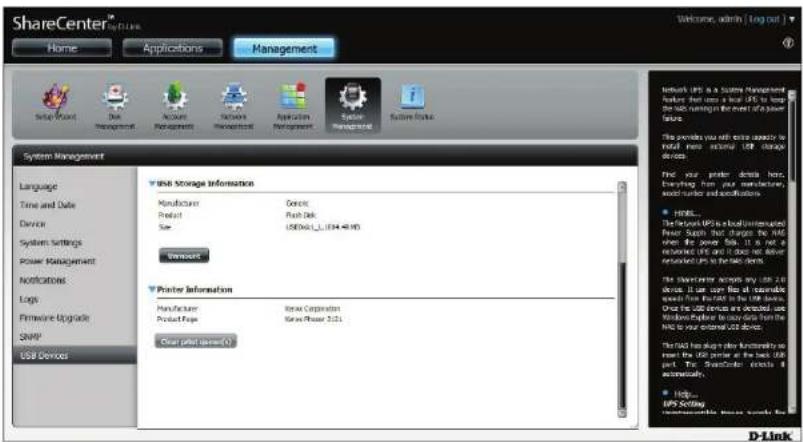This screenshot has width=803, height=442.
Task: Open Power Management in the sidebar
Action: [x=57, y=261]
